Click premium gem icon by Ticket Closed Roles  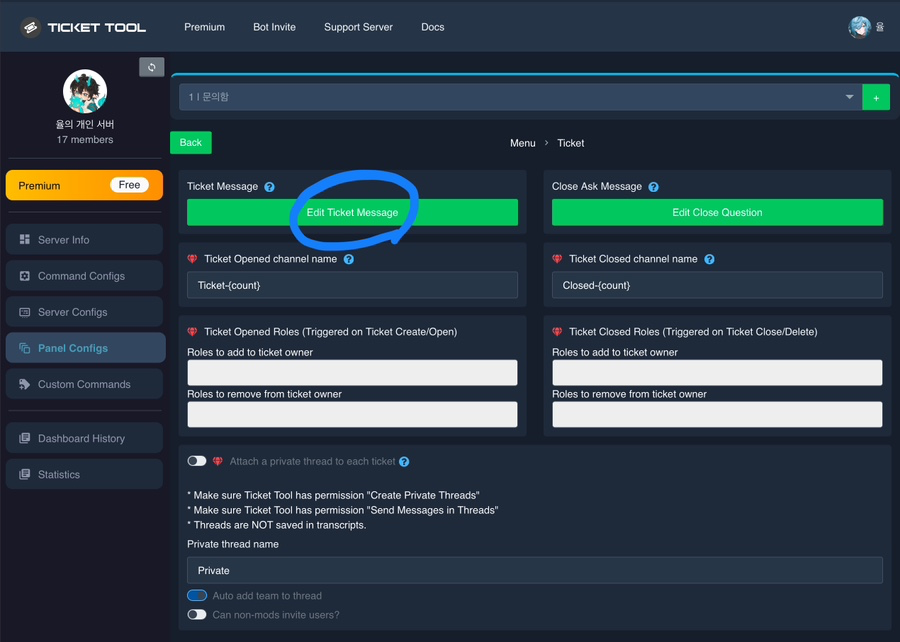click(x=557, y=332)
